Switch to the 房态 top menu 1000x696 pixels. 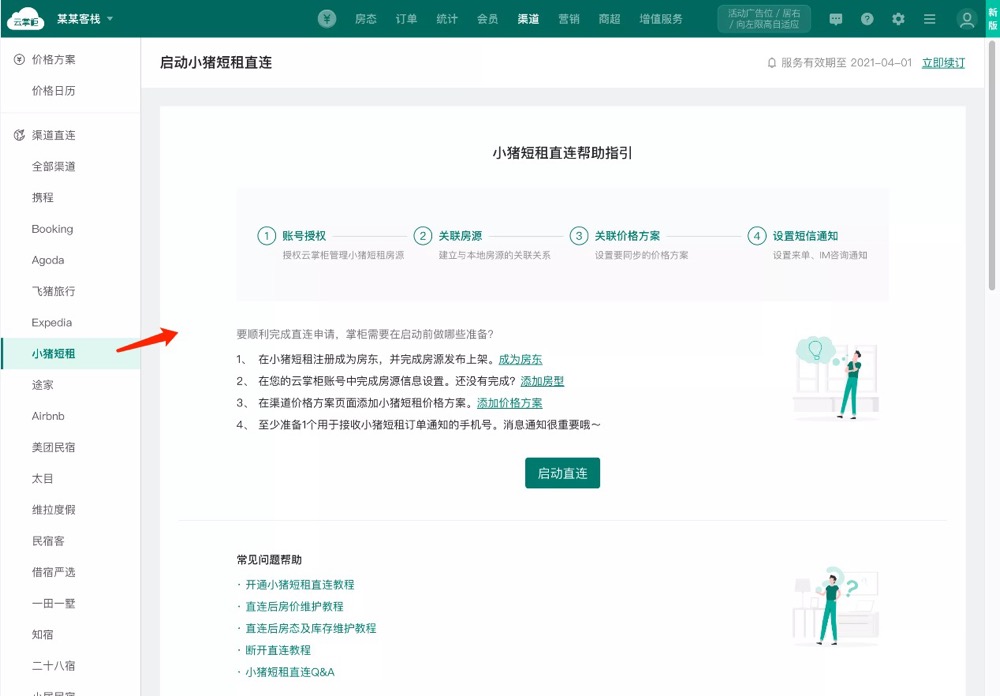tap(366, 19)
